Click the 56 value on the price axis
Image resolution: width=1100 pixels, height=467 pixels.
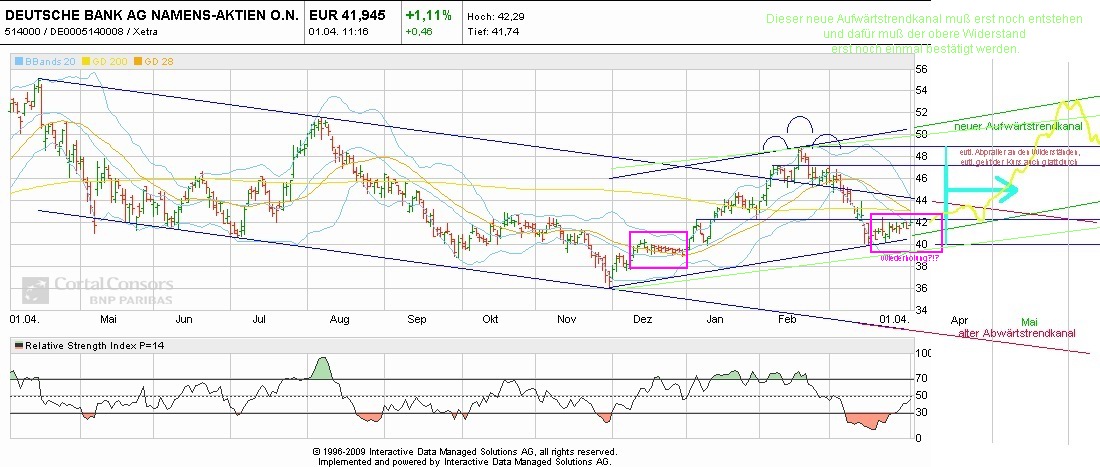click(x=921, y=69)
